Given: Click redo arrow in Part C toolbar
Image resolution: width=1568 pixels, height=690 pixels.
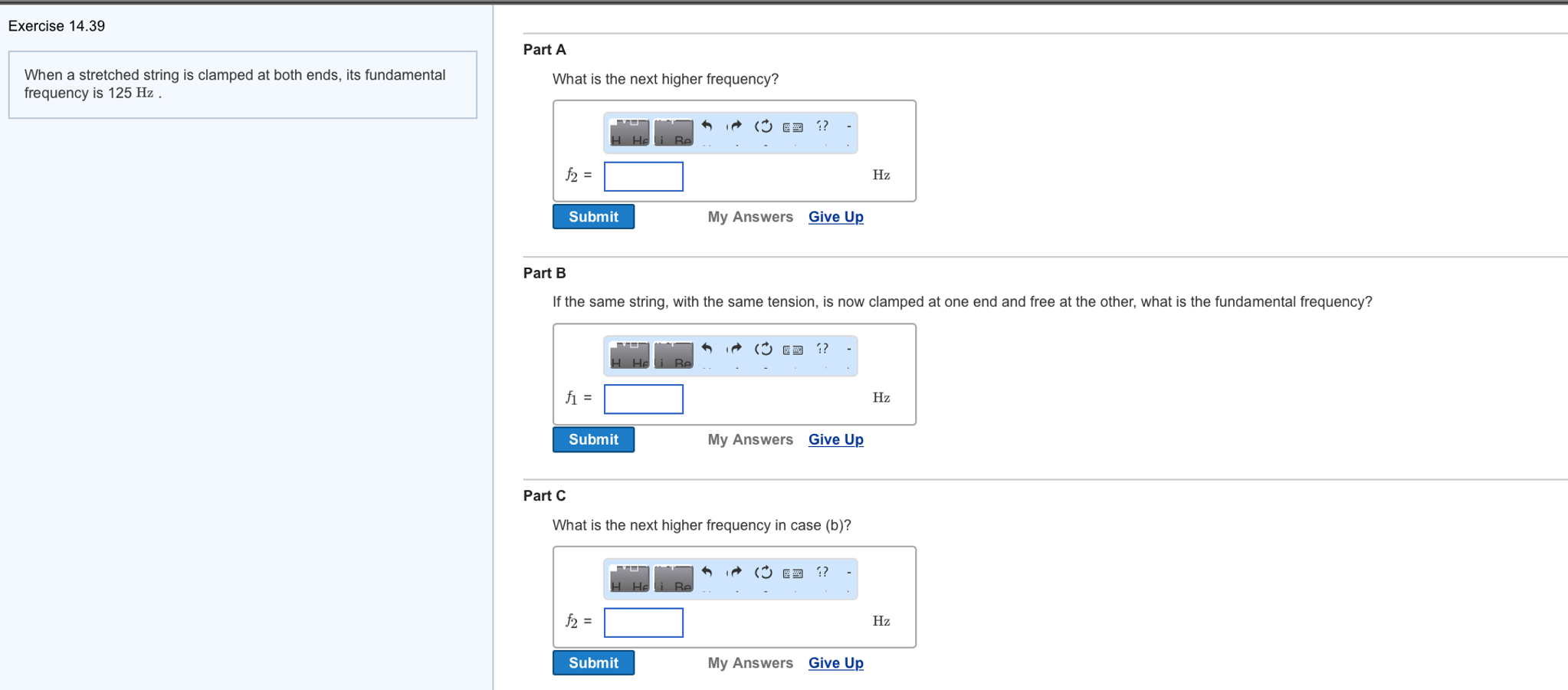Looking at the screenshot, I should click(x=735, y=573).
